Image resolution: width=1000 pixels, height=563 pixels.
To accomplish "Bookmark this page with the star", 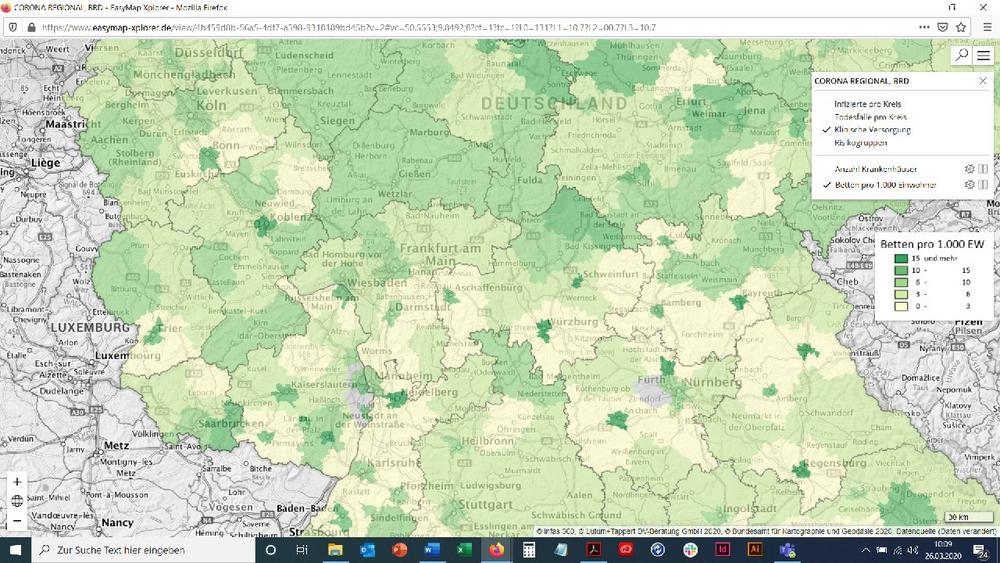I will (x=960, y=27).
